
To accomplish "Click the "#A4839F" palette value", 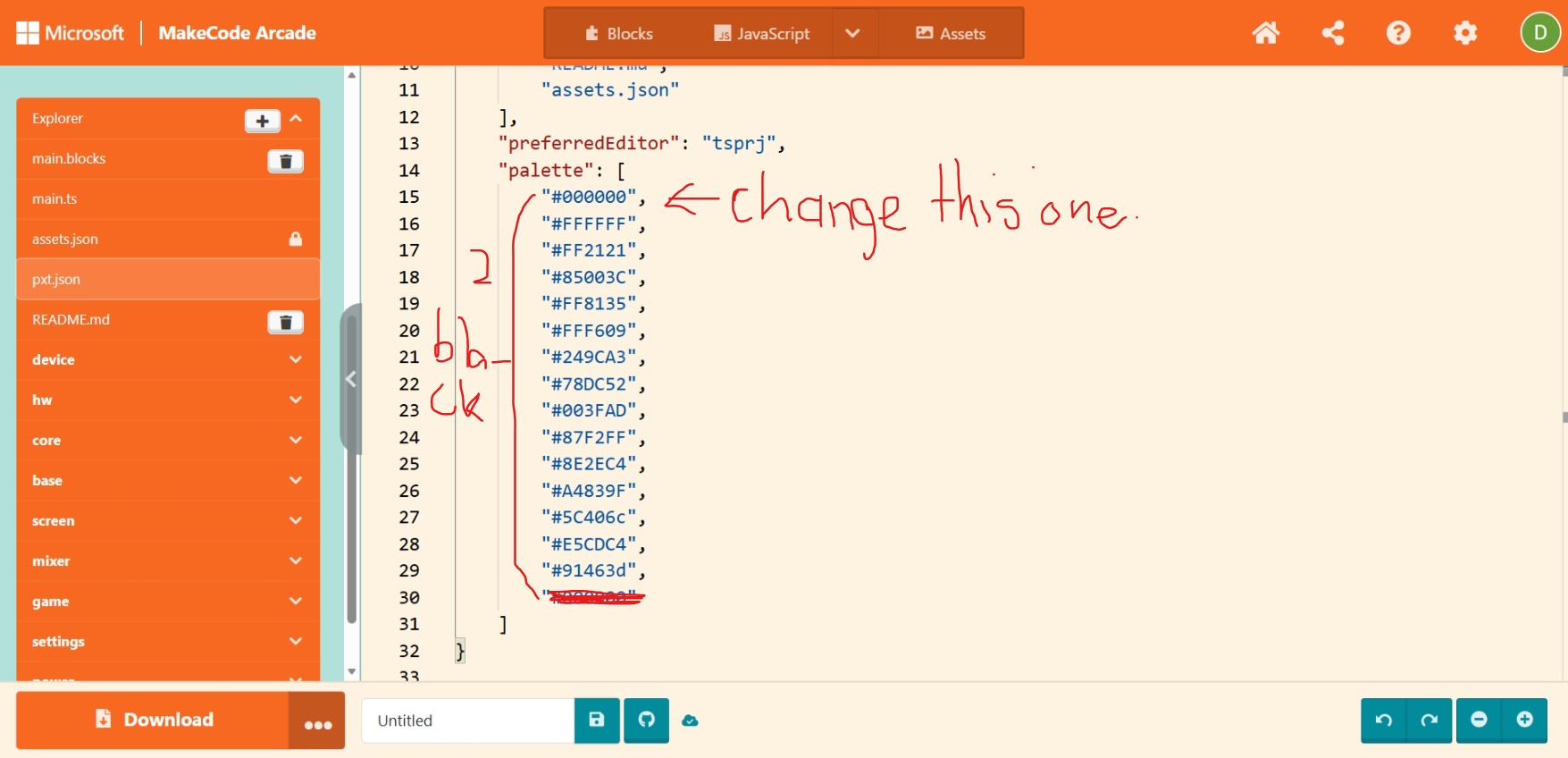I will tap(589, 491).
